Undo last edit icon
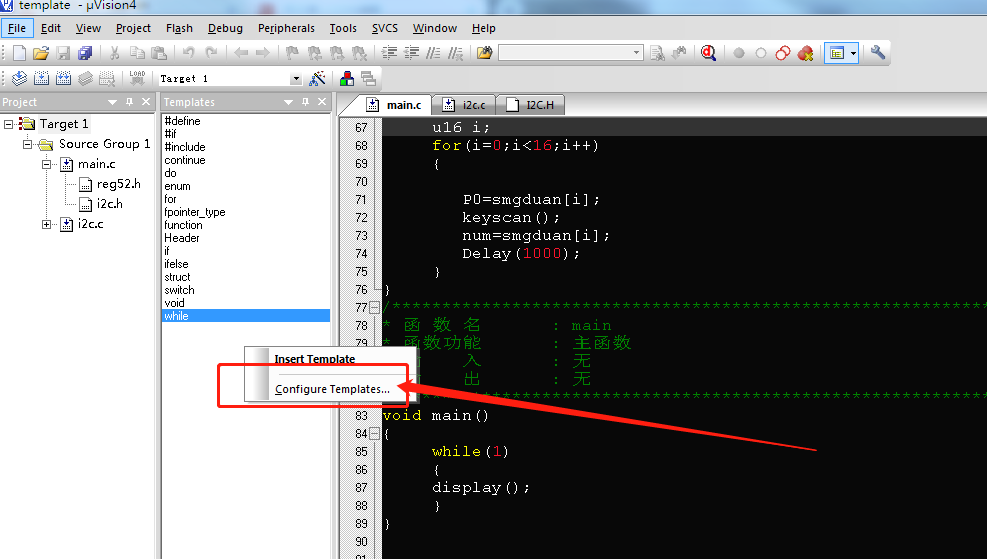Screen dimensions: 987x559 point(188,53)
